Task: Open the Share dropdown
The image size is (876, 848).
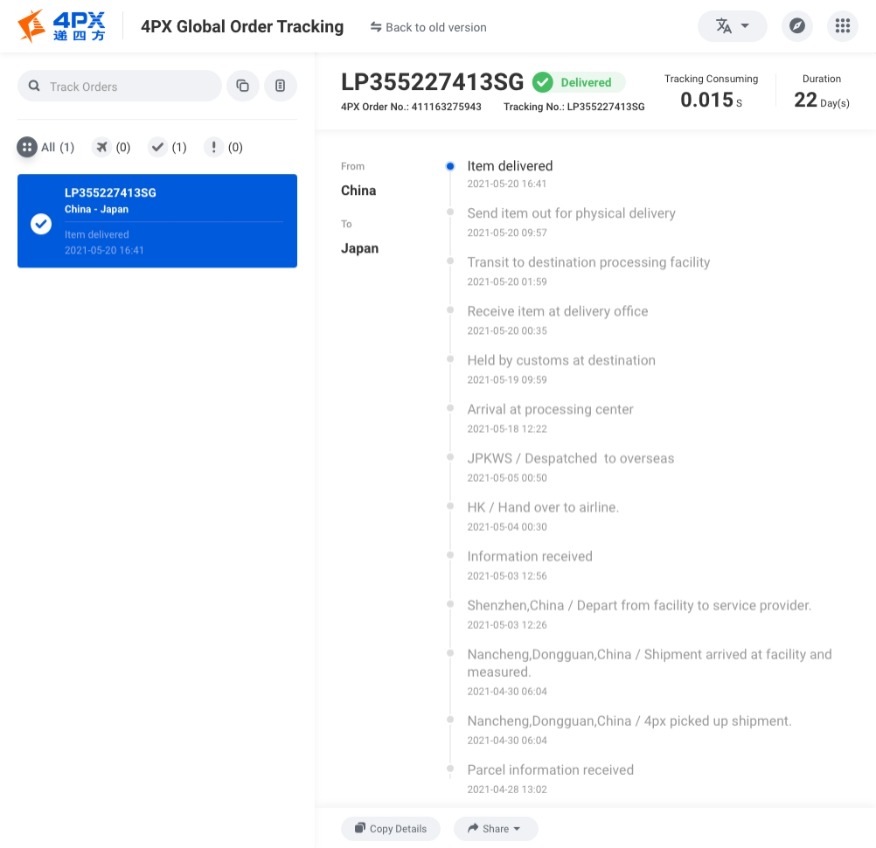Action: (496, 828)
